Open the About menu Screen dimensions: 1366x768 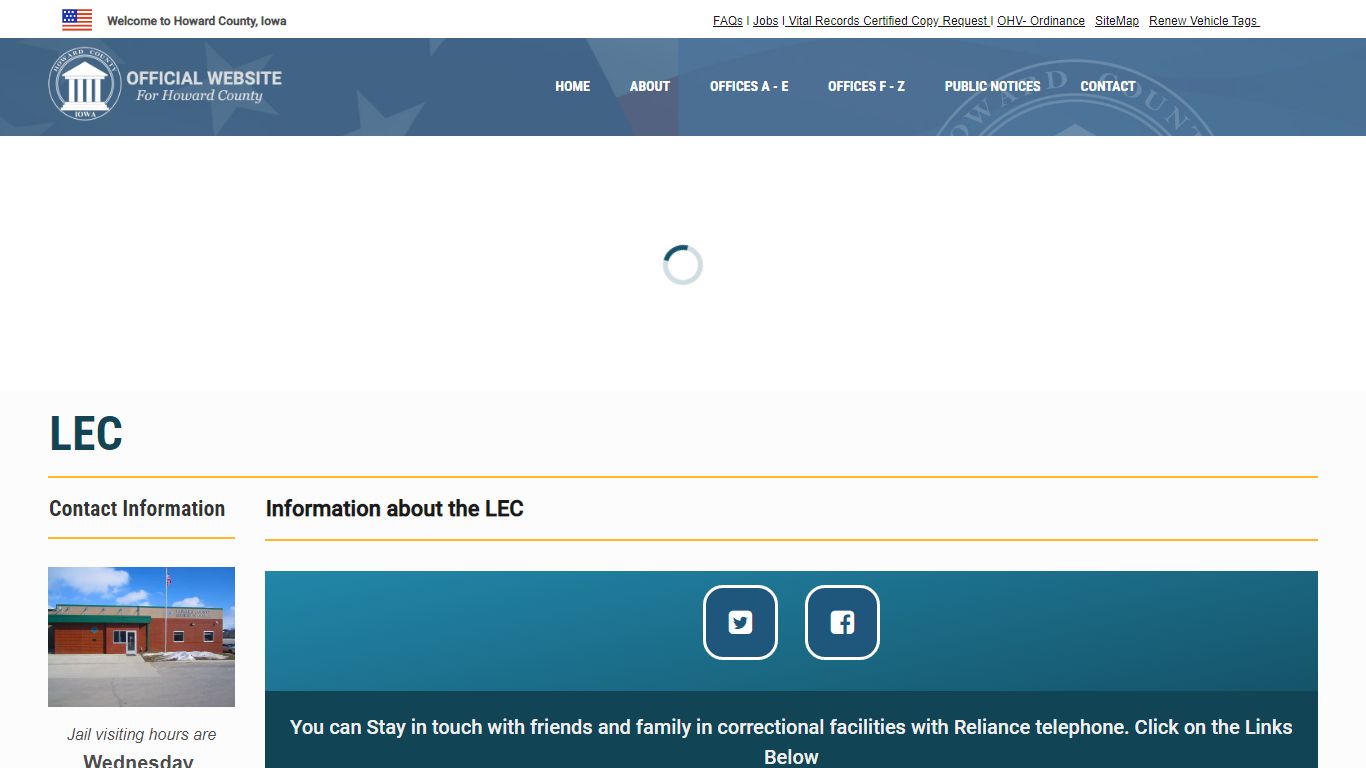click(x=649, y=87)
